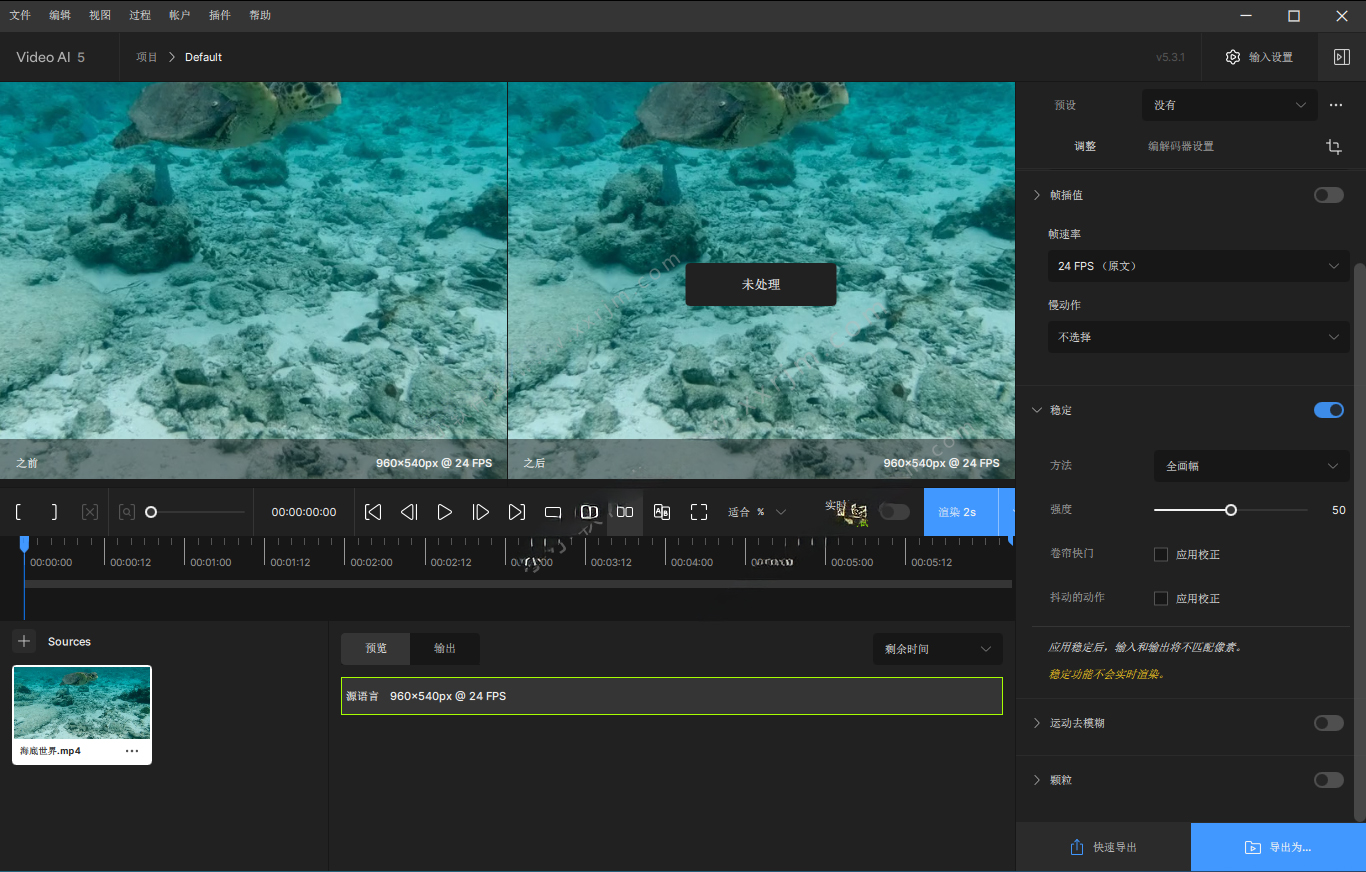Enter fullscreen preview
Screen dimensions: 1366x872
click(x=699, y=512)
